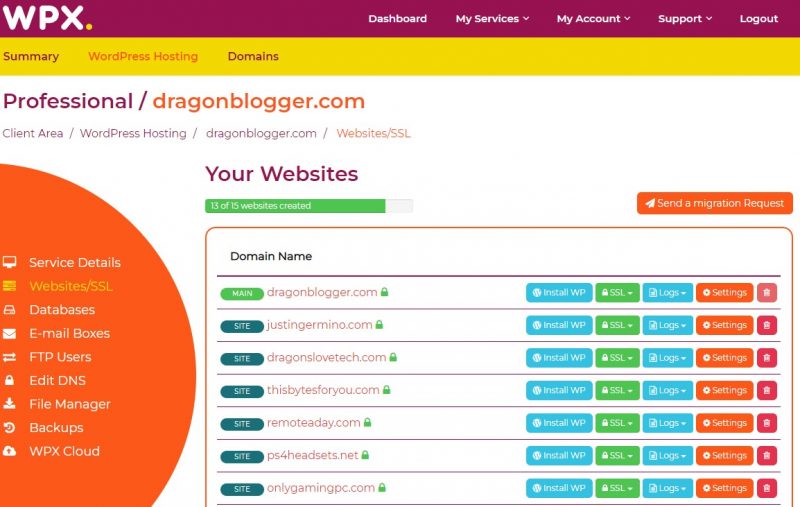Screen dimensions: 800x507
Task: Open Settings for justingermino.com
Action: click(724, 325)
